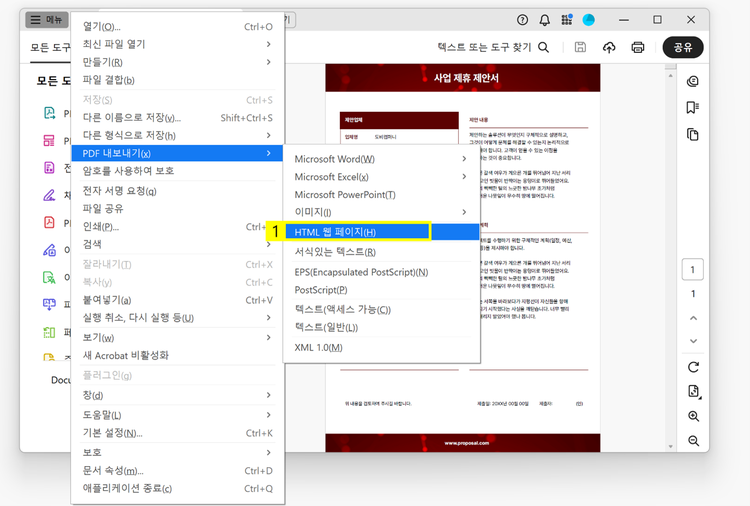Expand 만들기(R) submenu
This screenshot has width=750, height=506.
(x=177, y=62)
